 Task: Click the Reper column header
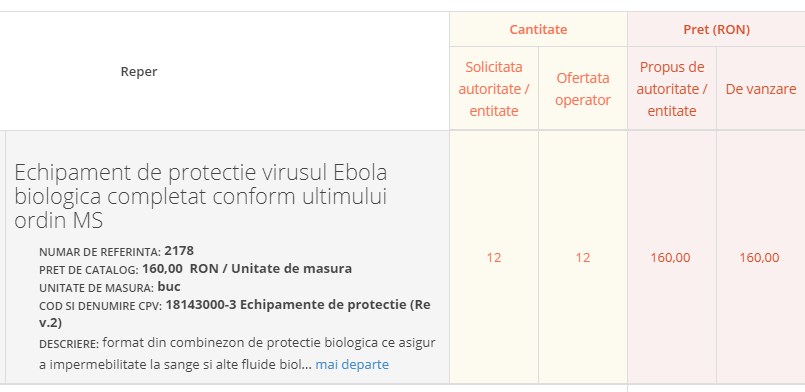pos(139,71)
